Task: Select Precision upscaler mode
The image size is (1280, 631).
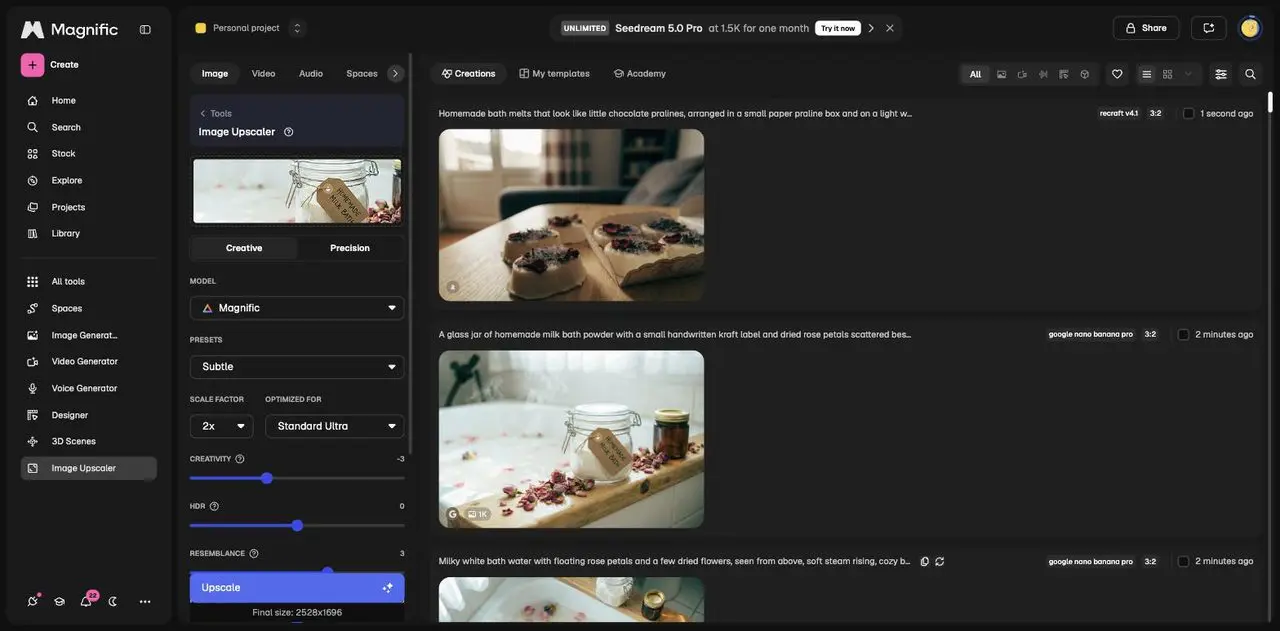Action: point(350,248)
